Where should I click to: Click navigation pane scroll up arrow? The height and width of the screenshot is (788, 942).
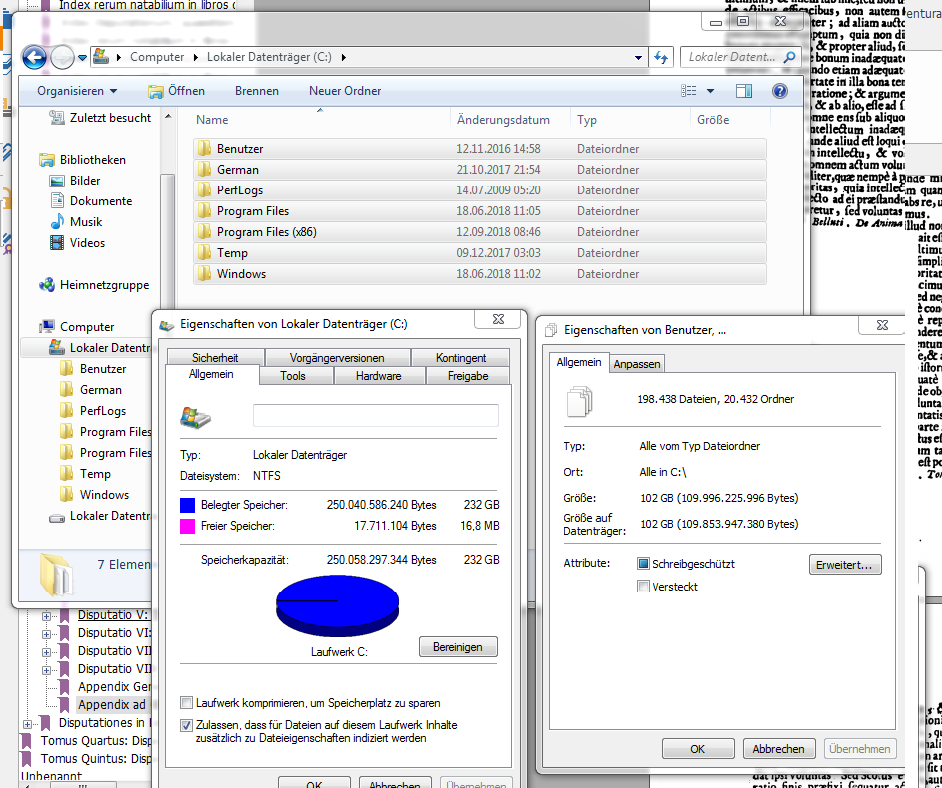168,116
